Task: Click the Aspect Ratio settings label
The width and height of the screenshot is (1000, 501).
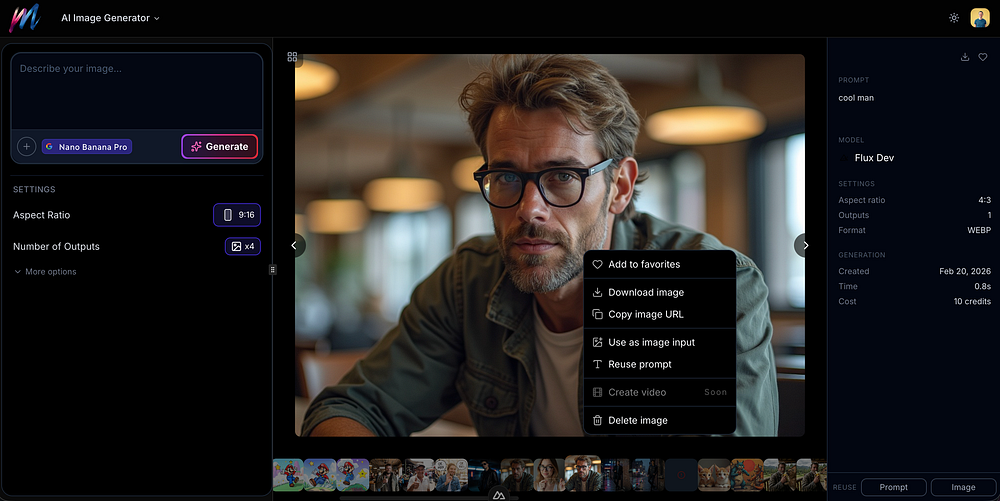Action: pyautogui.click(x=41, y=215)
